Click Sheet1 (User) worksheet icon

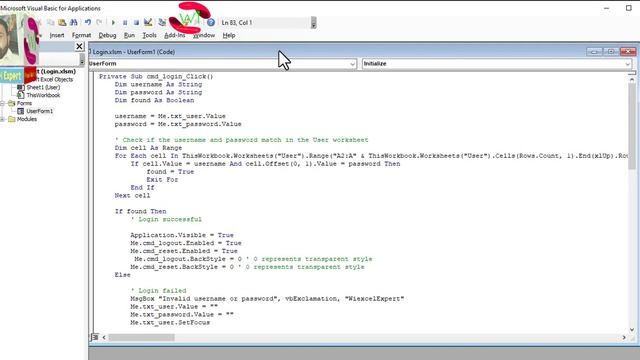(20, 87)
